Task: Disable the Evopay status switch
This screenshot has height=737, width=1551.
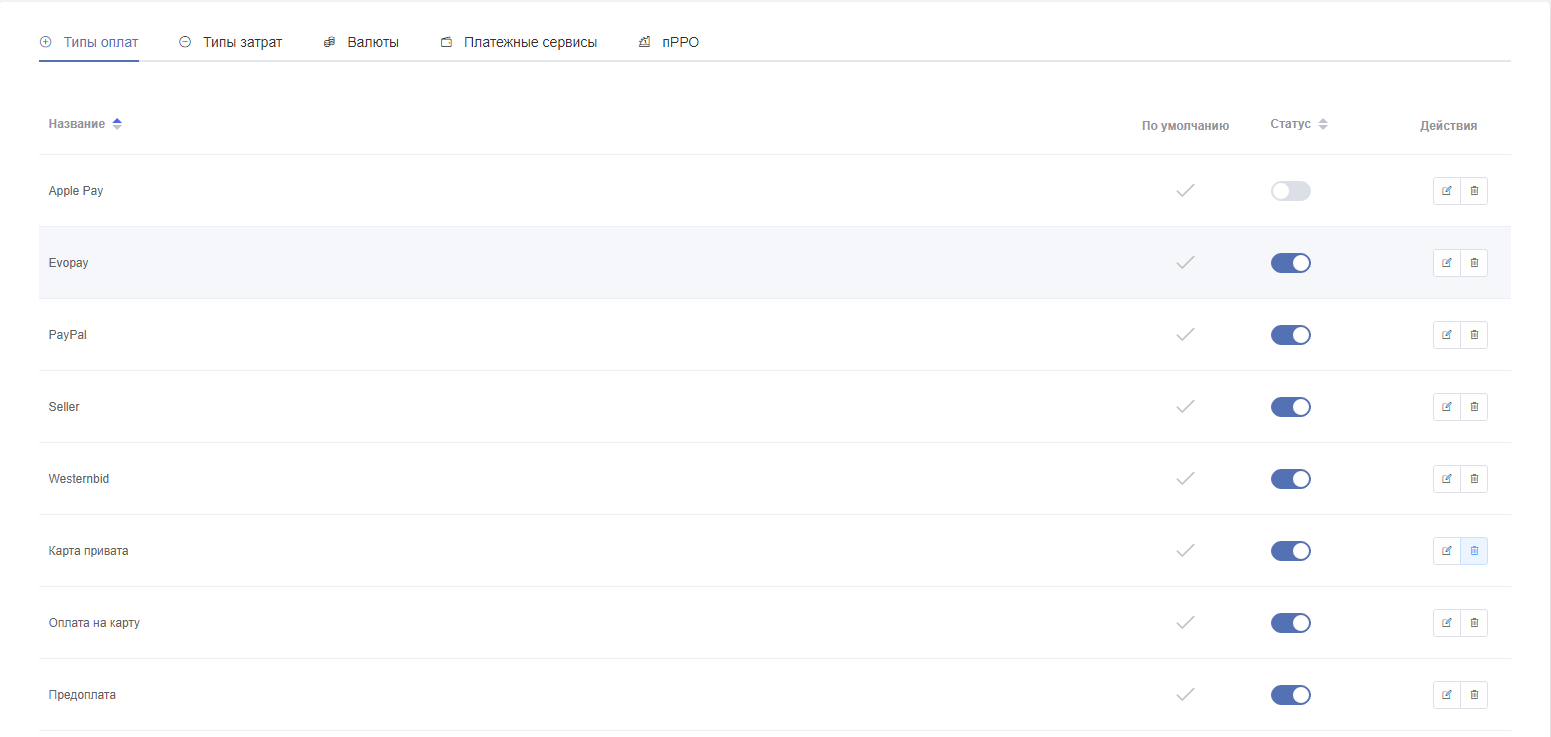Action: (x=1291, y=263)
